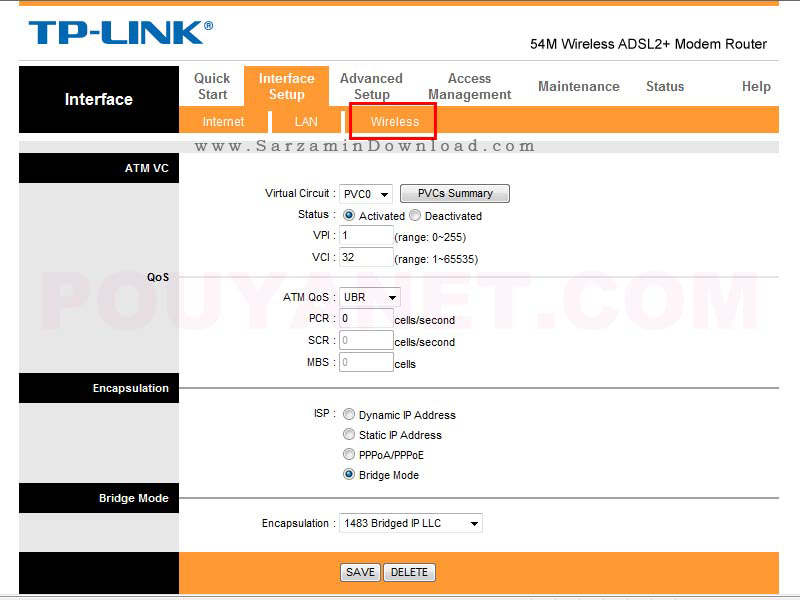Screen dimensions: 800x600
Task: Switch to the Advanced Setup tab
Action: [x=371, y=86]
